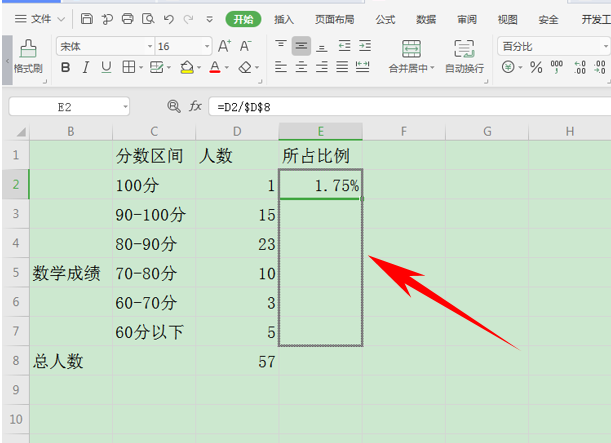Click 合并居中 merge and center

[411, 57]
